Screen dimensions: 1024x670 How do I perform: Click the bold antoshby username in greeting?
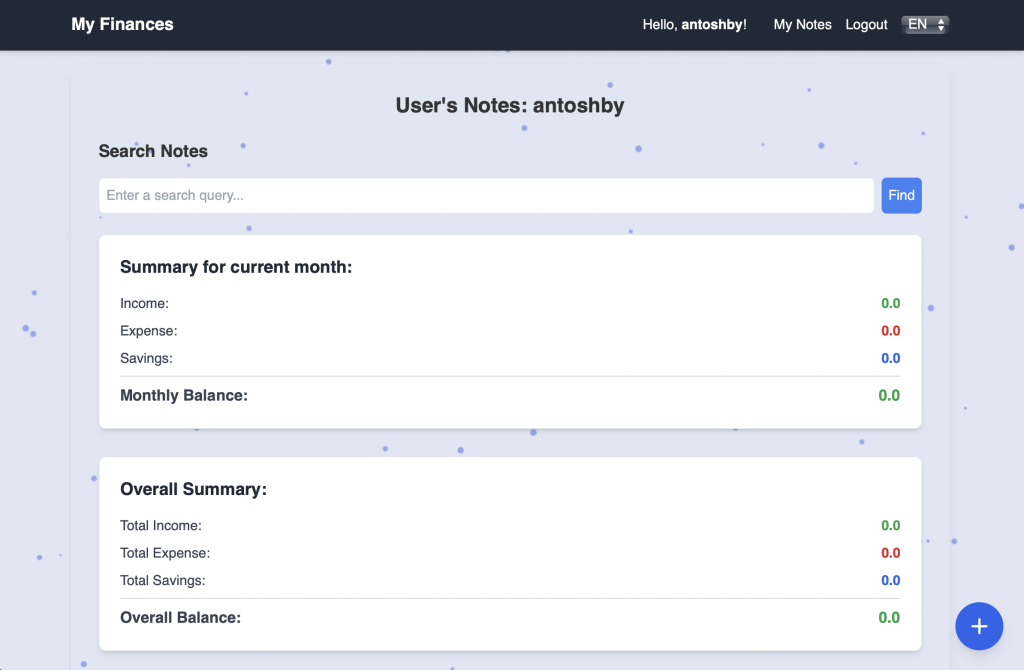coord(712,25)
